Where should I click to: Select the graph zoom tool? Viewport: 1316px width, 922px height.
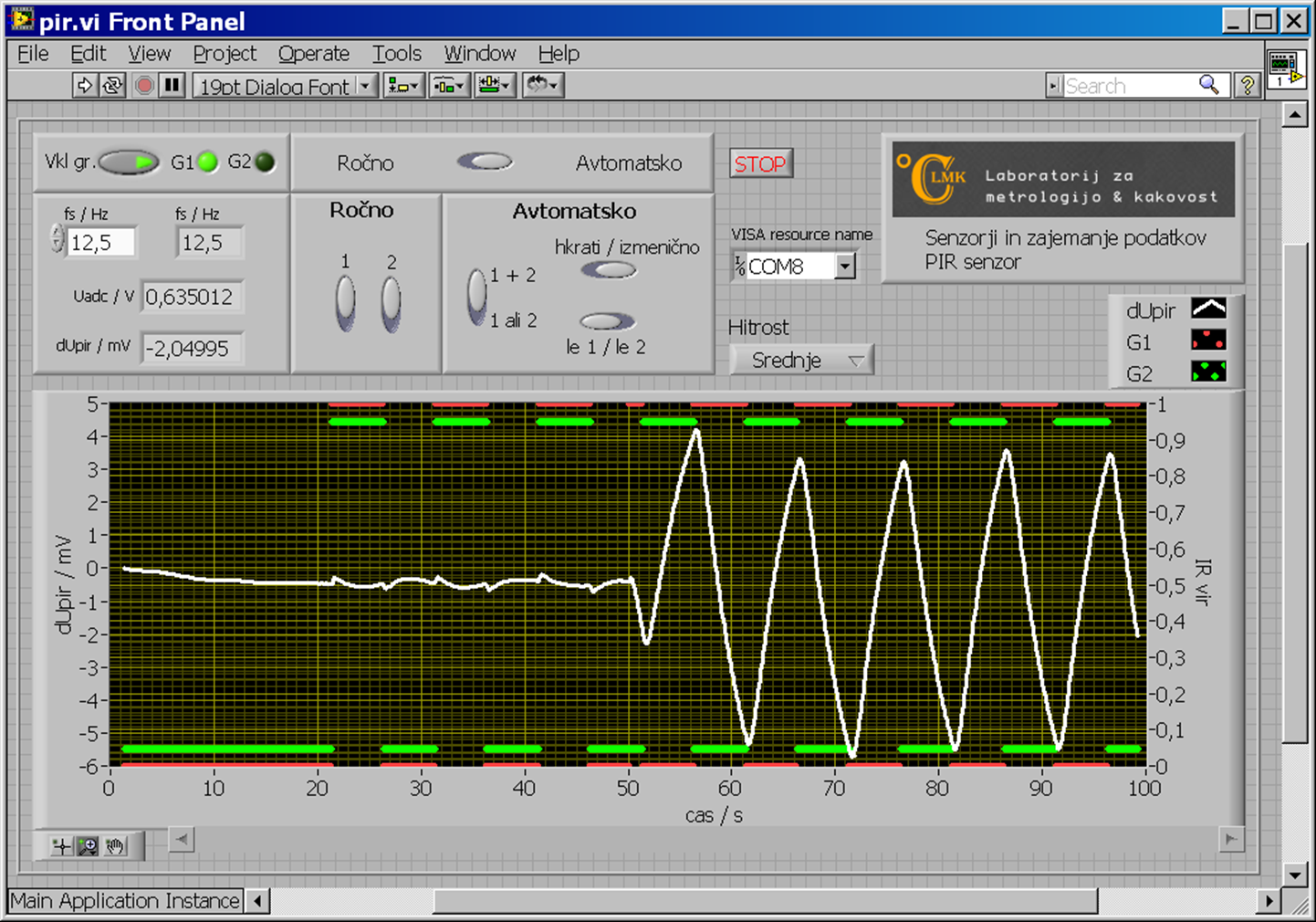click(88, 846)
